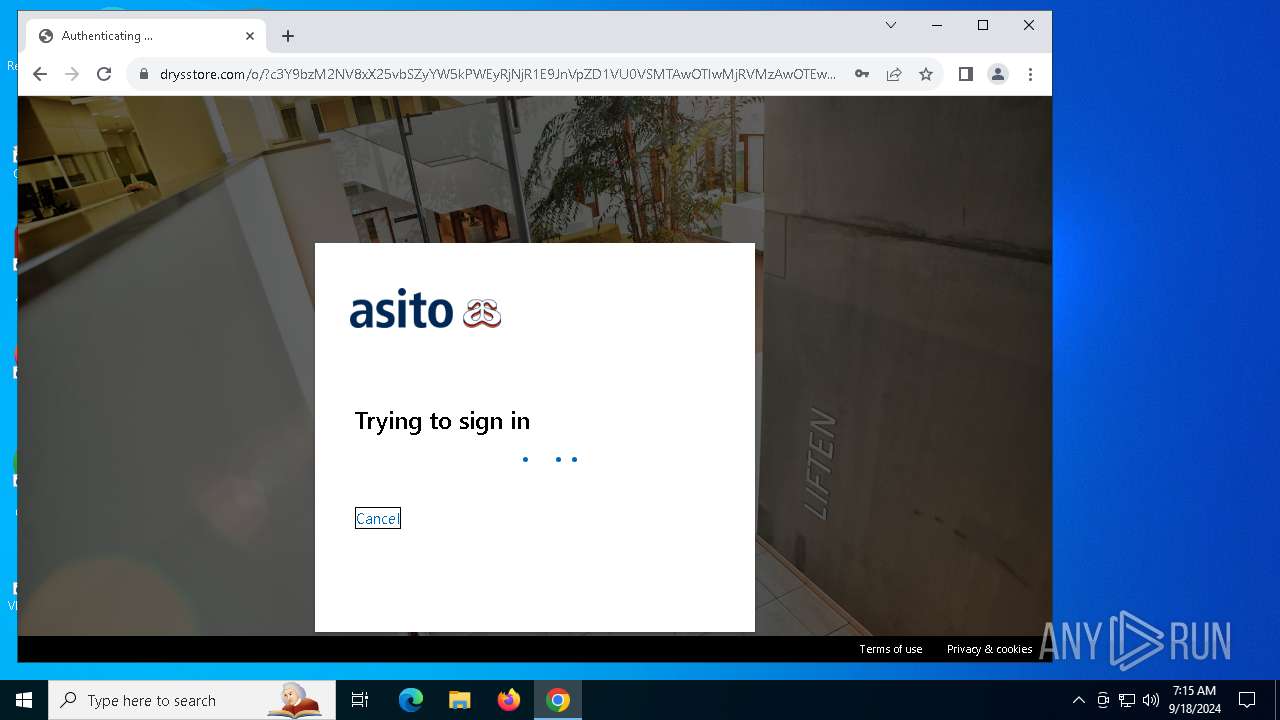Toggle the Chrome side panel
Image resolution: width=1280 pixels, height=720 pixels.
click(x=966, y=74)
